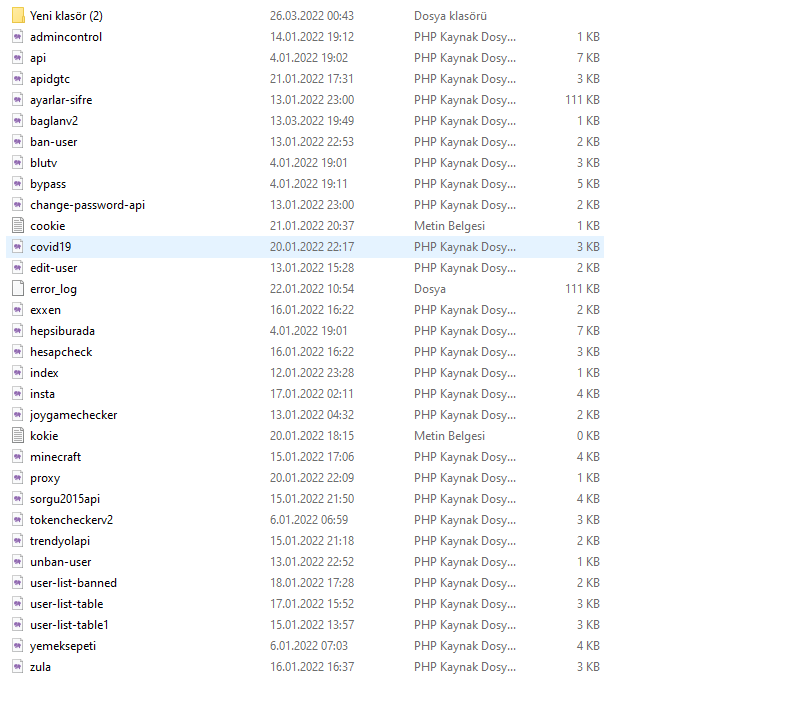Screen dimensions: 807x723
Task: Select the user-list-banned file icon
Action: click(18, 583)
